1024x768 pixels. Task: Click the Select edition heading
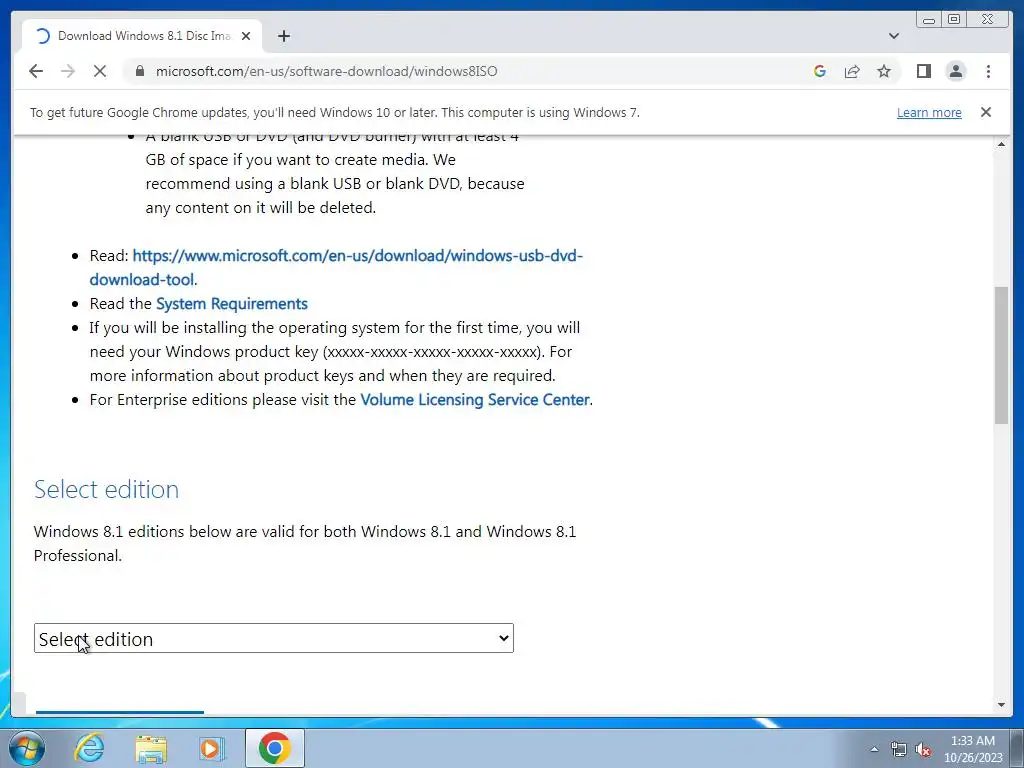click(x=106, y=489)
